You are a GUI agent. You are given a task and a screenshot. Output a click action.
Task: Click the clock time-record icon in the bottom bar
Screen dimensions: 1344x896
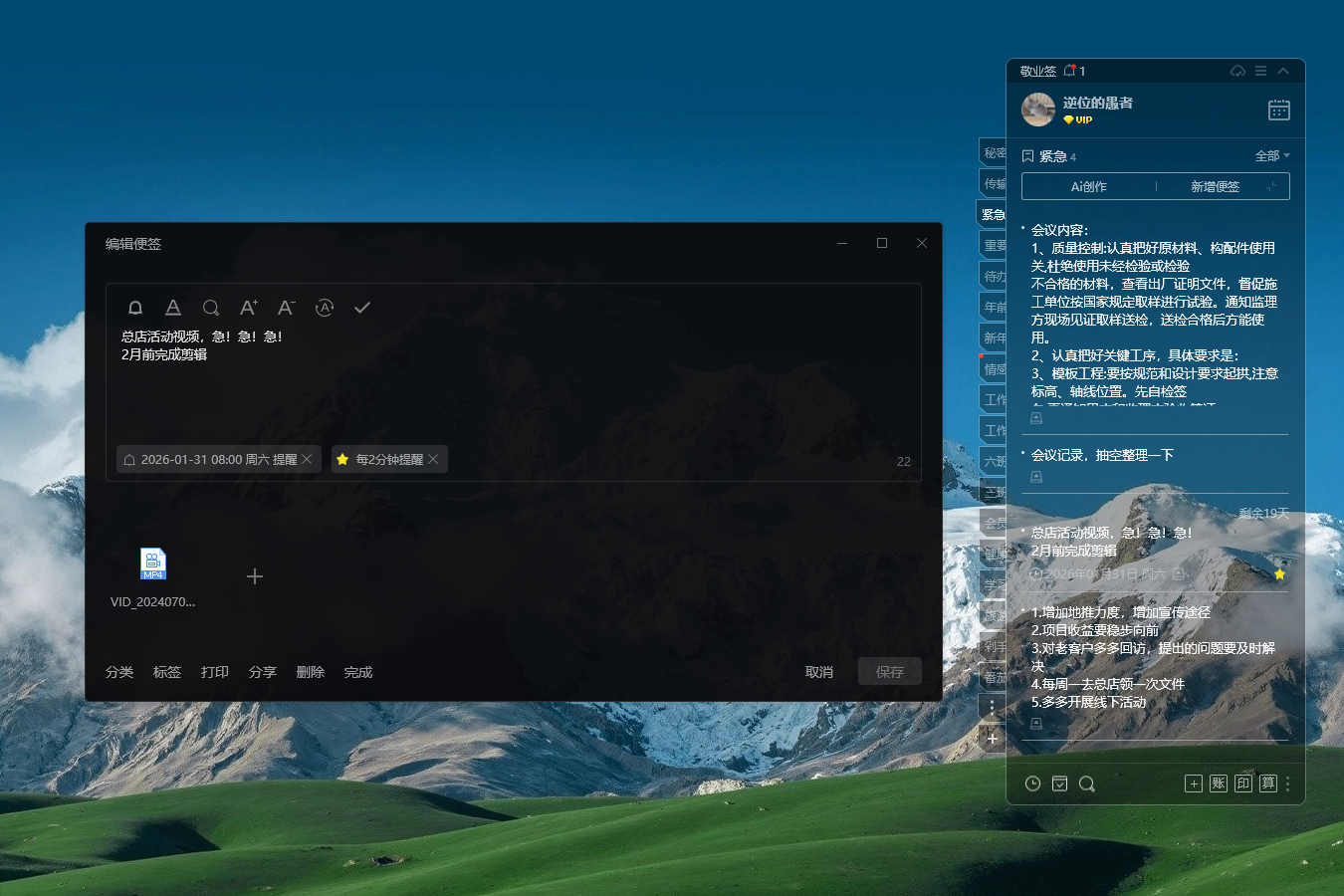point(1032,784)
